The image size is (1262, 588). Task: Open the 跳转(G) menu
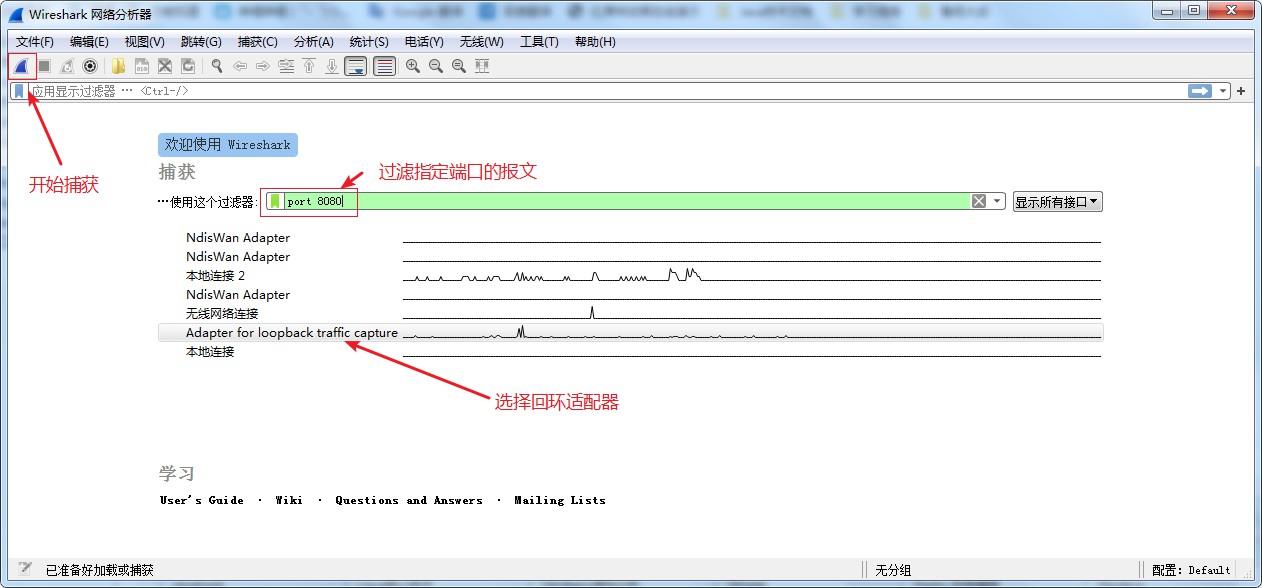201,41
